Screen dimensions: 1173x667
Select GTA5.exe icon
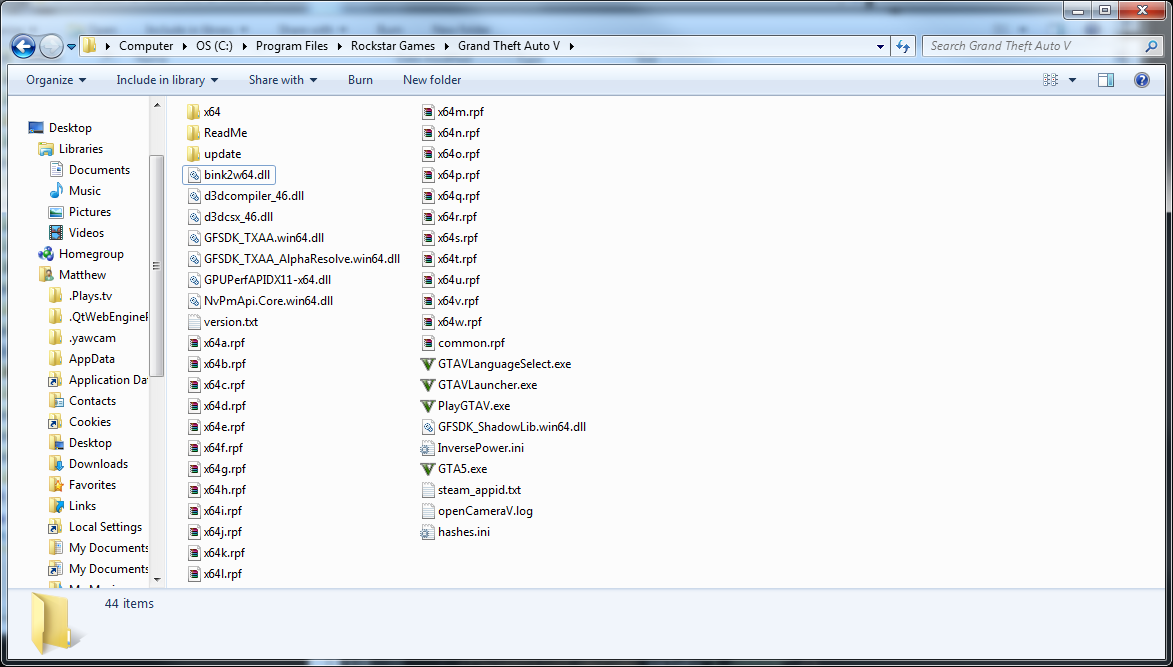point(428,469)
